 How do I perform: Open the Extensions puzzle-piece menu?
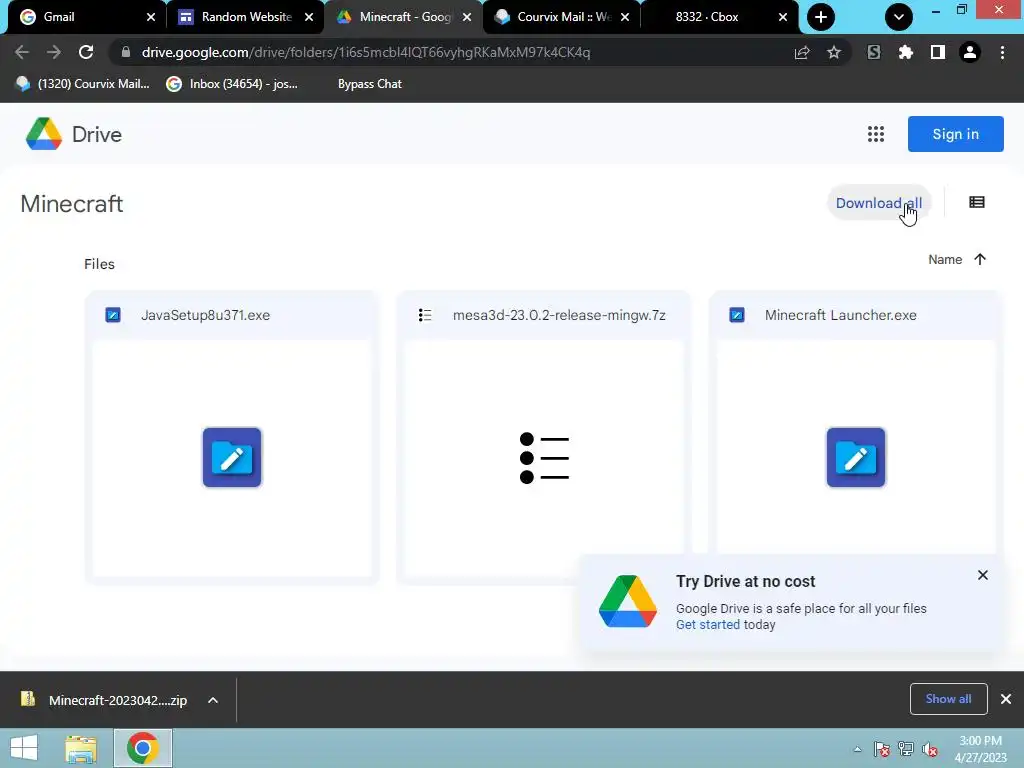(906, 52)
